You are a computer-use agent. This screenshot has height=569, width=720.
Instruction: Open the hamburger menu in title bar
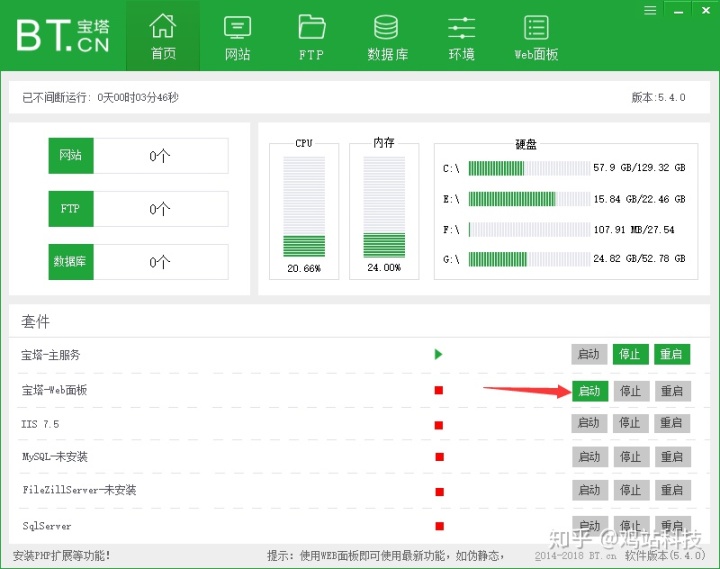650,10
